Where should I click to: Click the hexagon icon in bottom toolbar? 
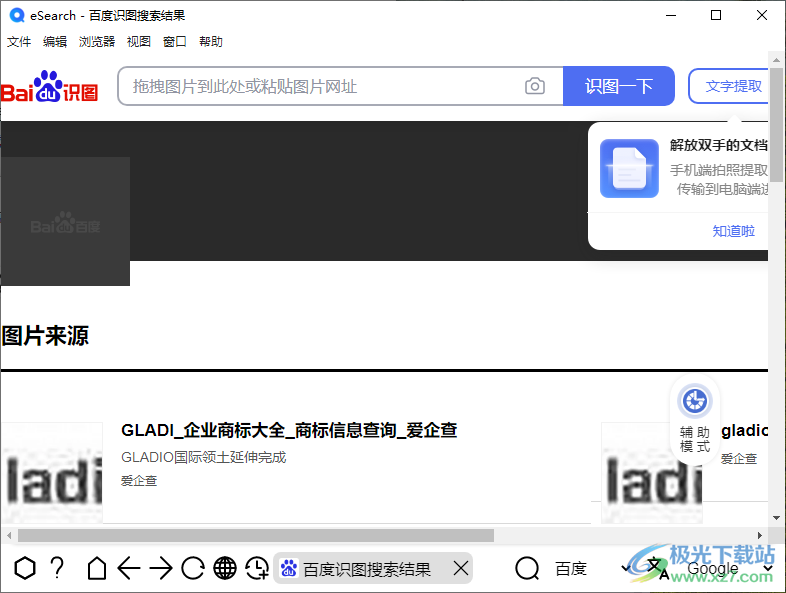point(25,568)
